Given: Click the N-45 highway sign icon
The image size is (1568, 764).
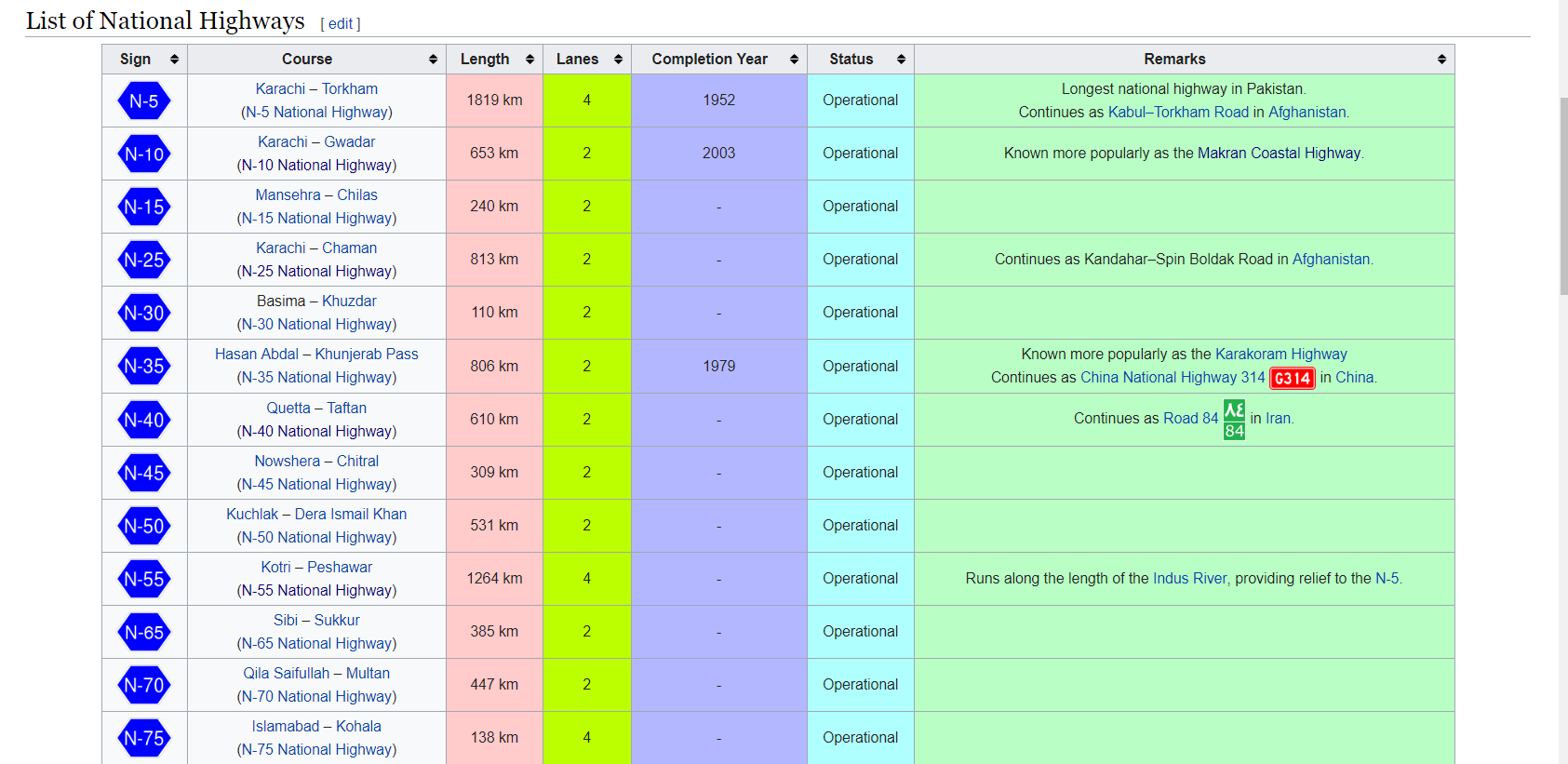Looking at the screenshot, I should point(144,473).
